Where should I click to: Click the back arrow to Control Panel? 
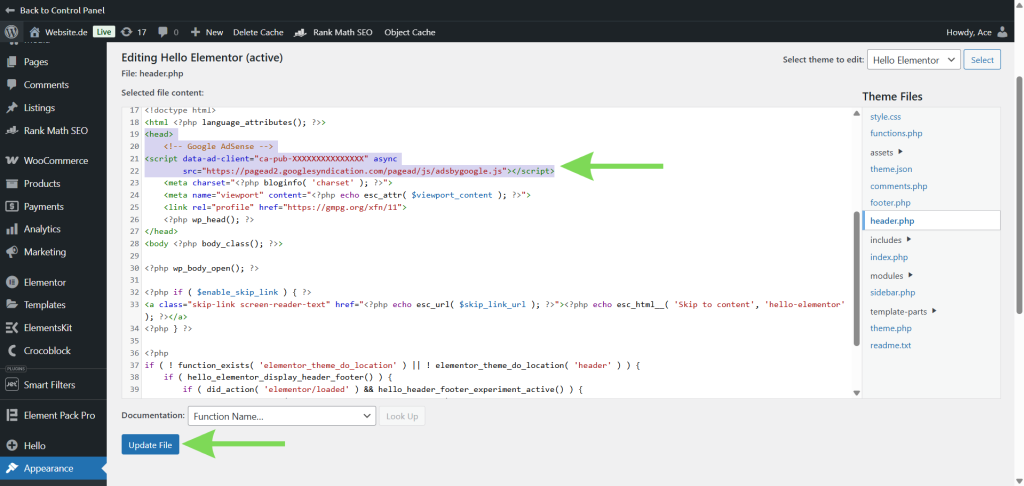[10, 10]
